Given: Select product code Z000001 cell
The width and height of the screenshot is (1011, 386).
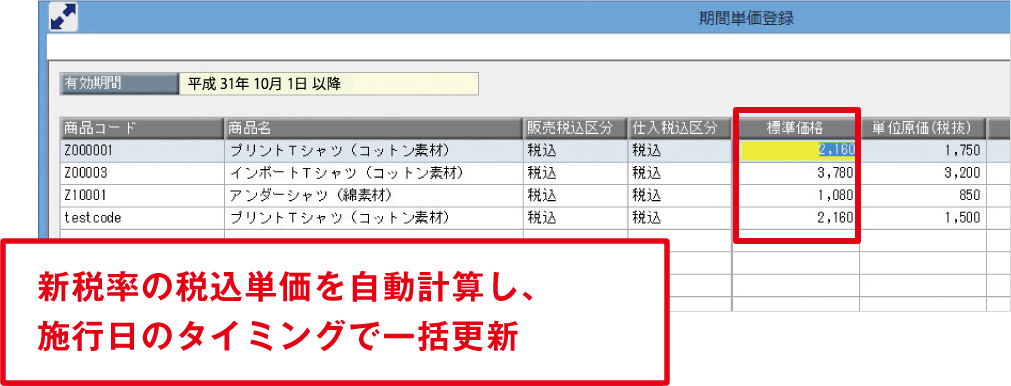Looking at the screenshot, I should pyautogui.click(x=142, y=150).
